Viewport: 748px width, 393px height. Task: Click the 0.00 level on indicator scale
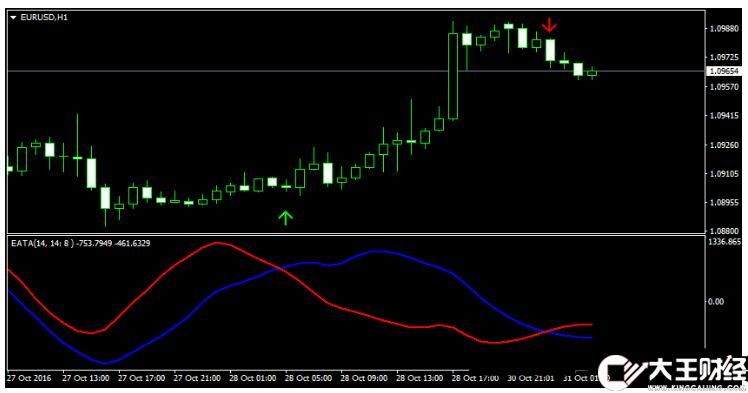(x=716, y=301)
